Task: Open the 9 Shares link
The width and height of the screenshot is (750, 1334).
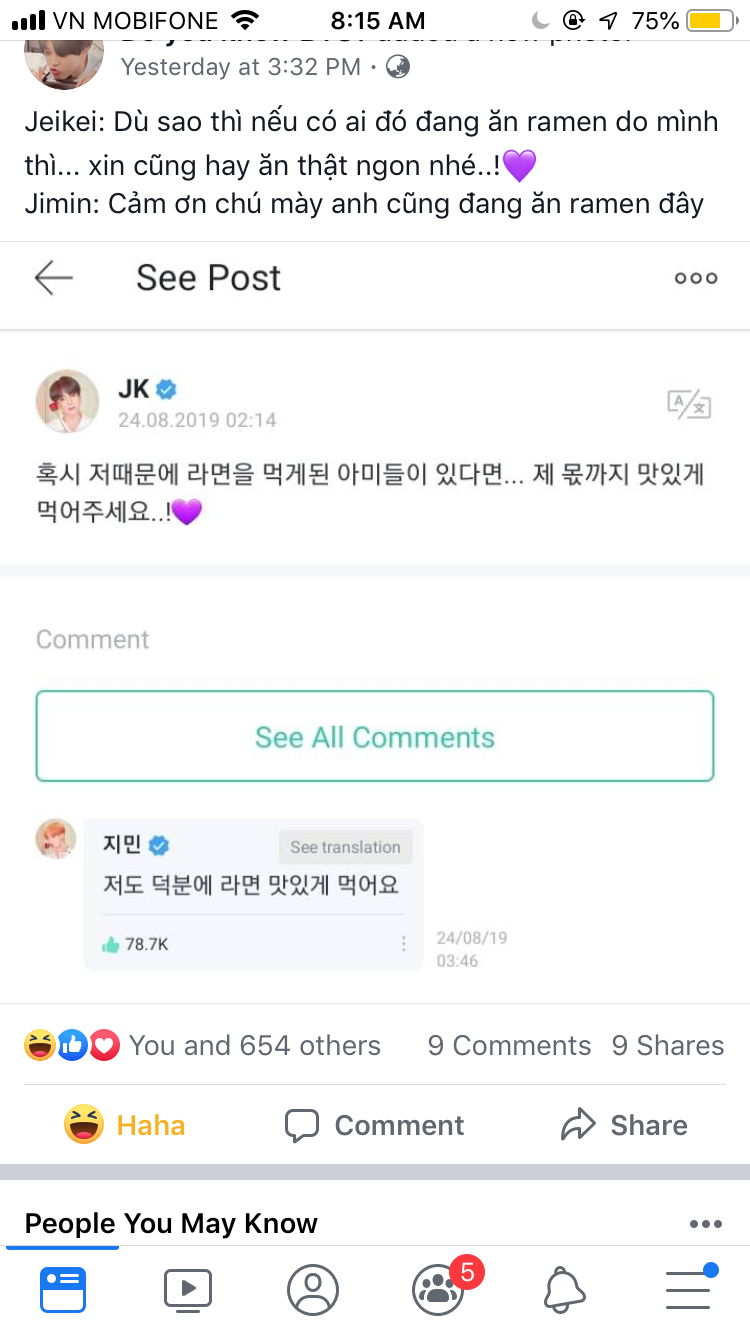Action: click(x=668, y=1046)
